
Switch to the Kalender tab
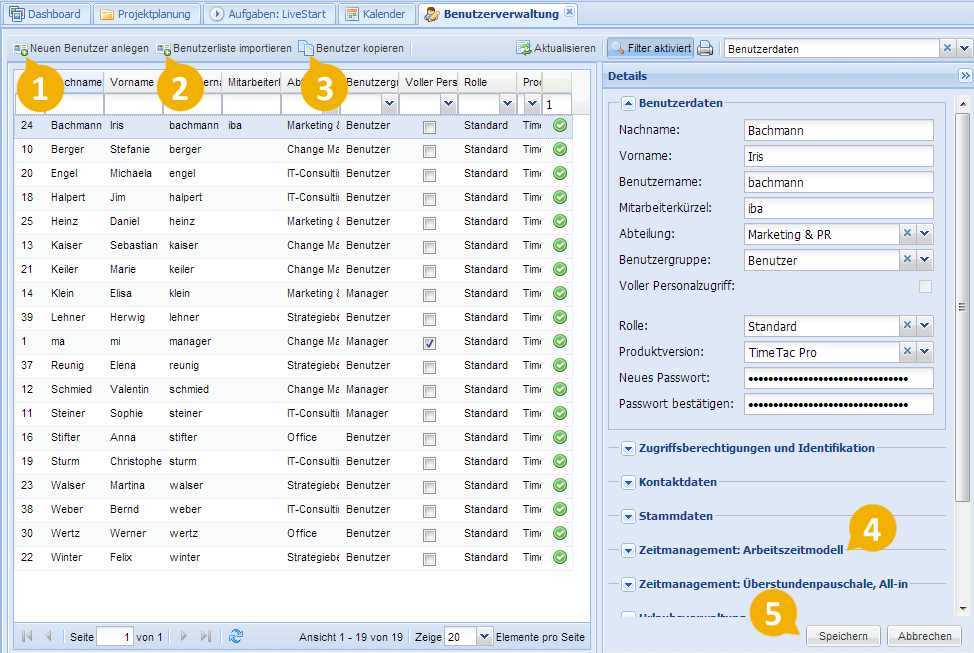tap(376, 14)
